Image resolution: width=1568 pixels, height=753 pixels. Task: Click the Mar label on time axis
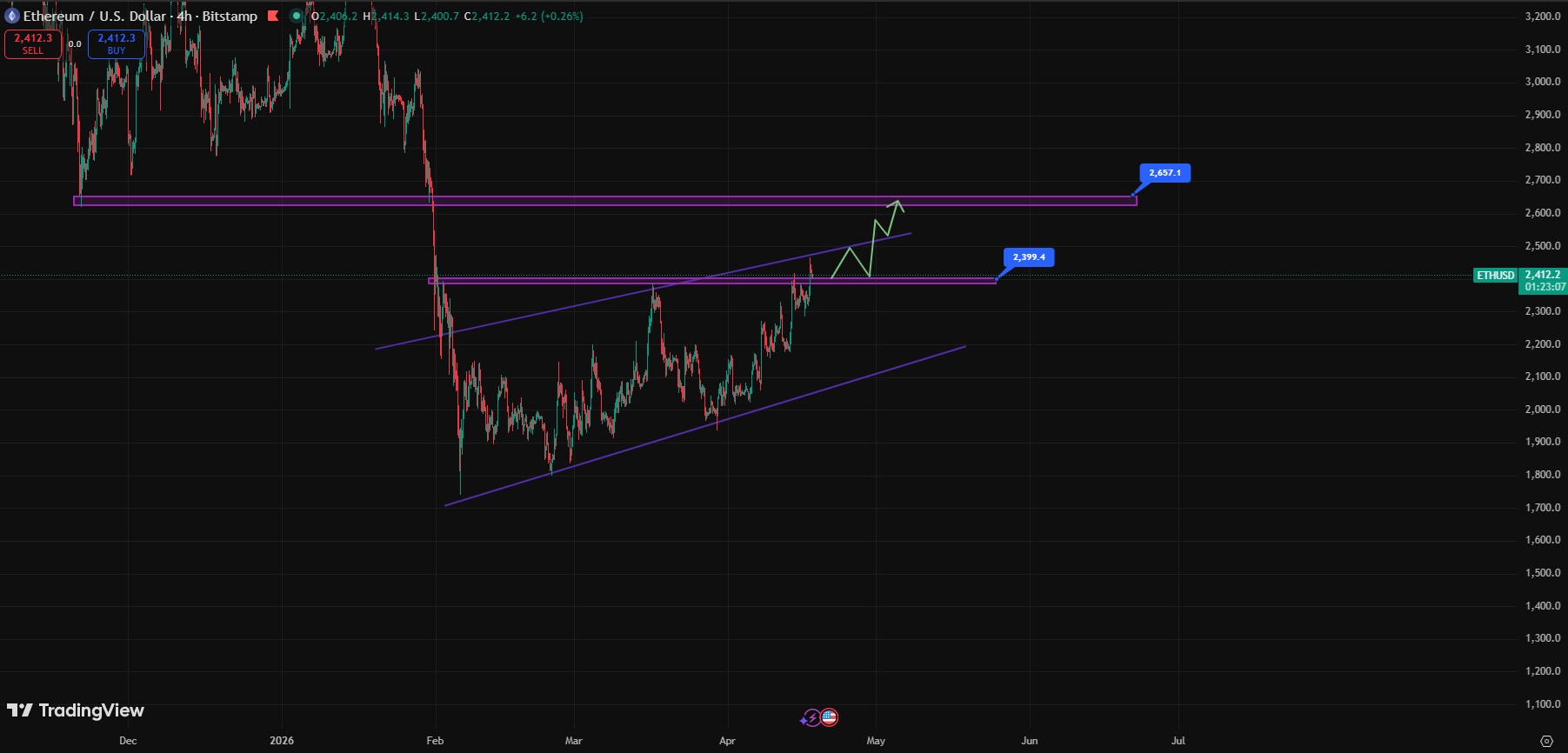tap(573, 741)
